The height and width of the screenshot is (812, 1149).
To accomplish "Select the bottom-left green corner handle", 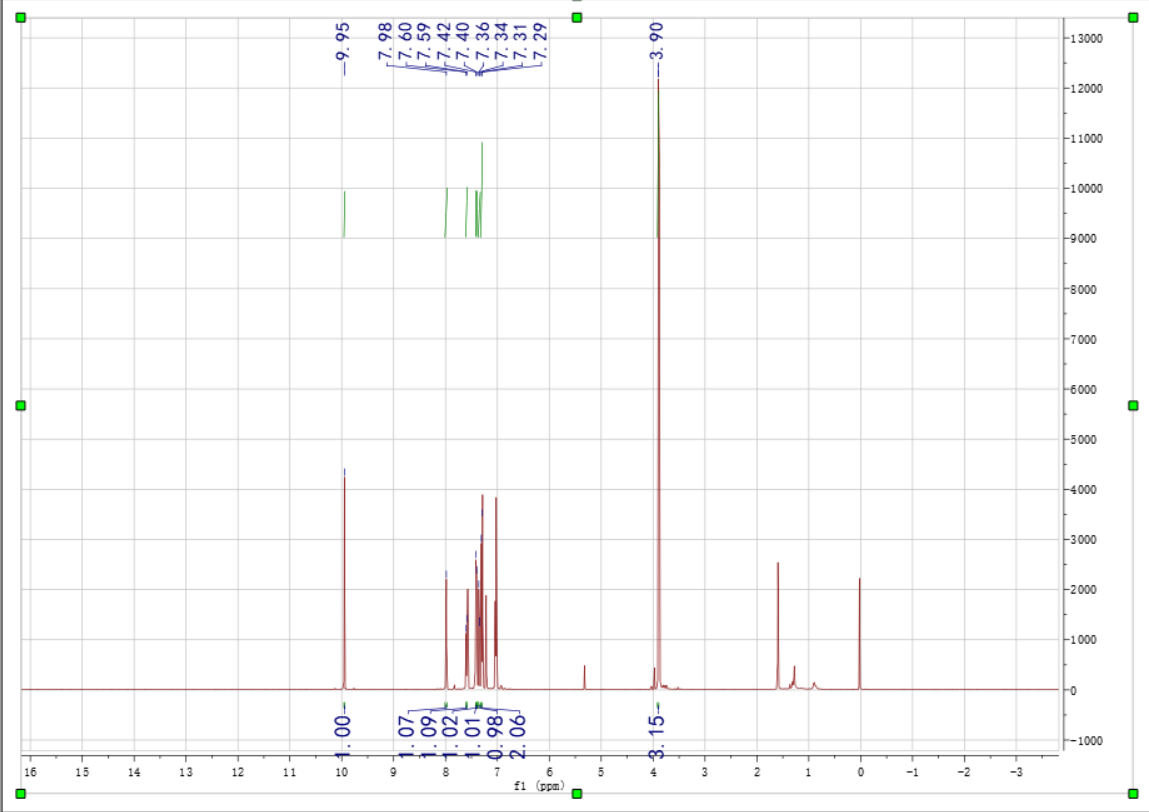I will tap(21, 794).
